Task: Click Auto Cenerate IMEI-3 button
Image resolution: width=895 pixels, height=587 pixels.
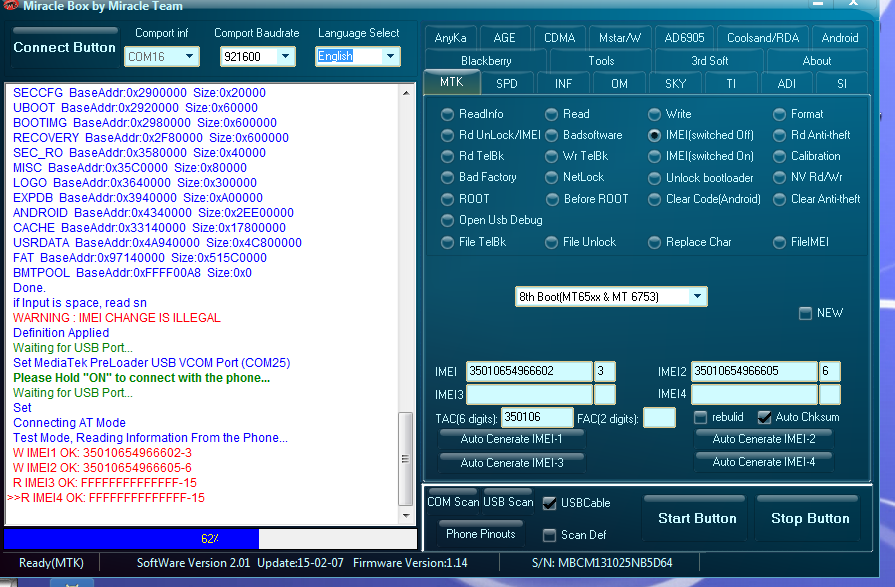Action: [511, 463]
